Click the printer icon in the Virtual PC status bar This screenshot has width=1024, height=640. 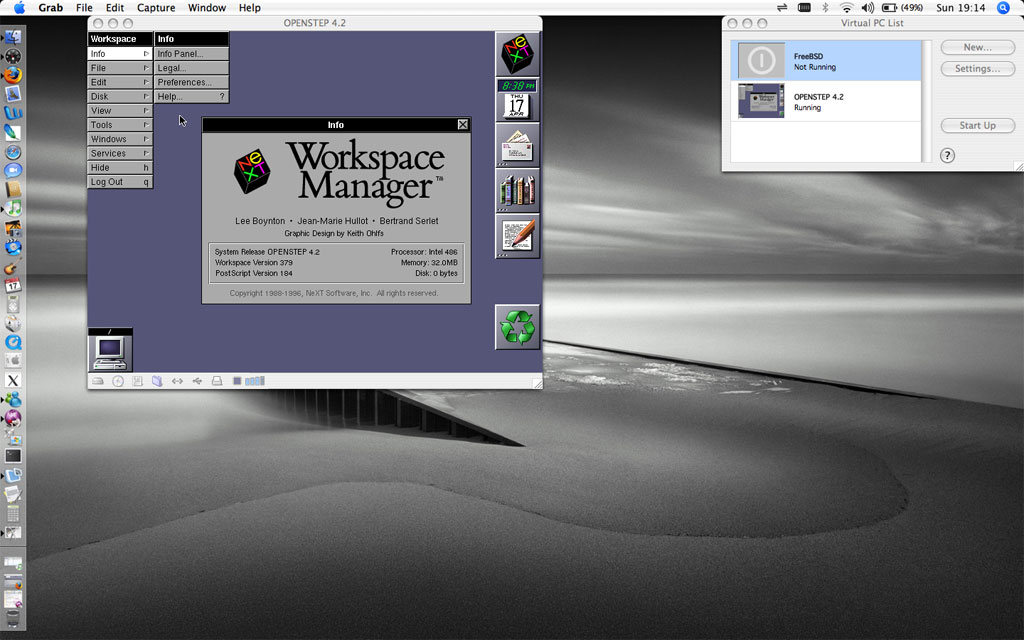[217, 381]
